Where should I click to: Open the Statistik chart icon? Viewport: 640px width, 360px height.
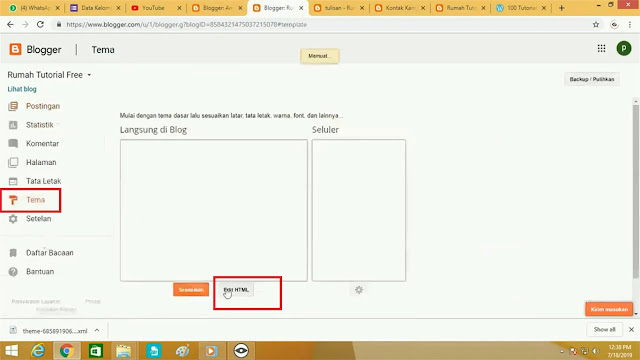click(13, 125)
